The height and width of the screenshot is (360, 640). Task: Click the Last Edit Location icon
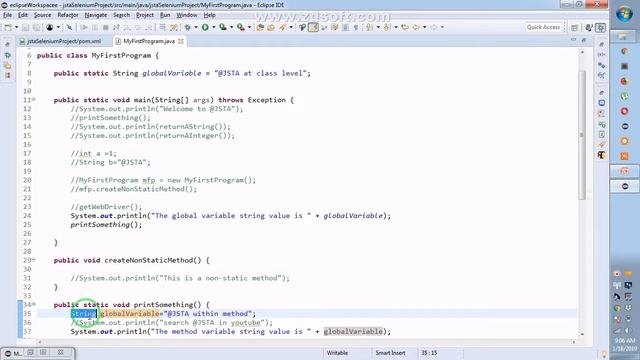click(405, 27)
